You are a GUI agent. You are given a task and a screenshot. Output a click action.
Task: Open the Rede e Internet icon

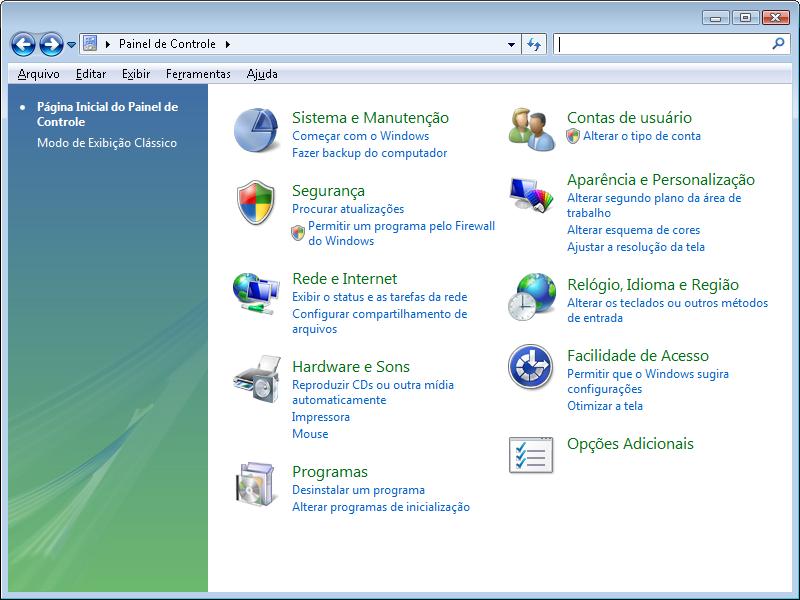tap(257, 292)
